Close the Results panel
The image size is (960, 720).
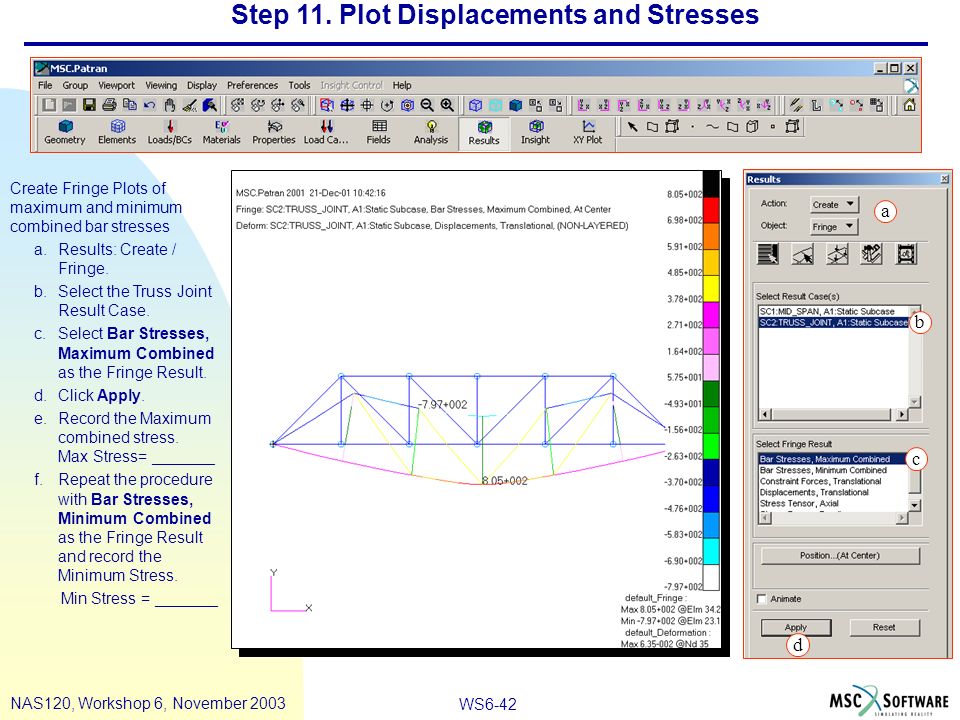tap(944, 179)
